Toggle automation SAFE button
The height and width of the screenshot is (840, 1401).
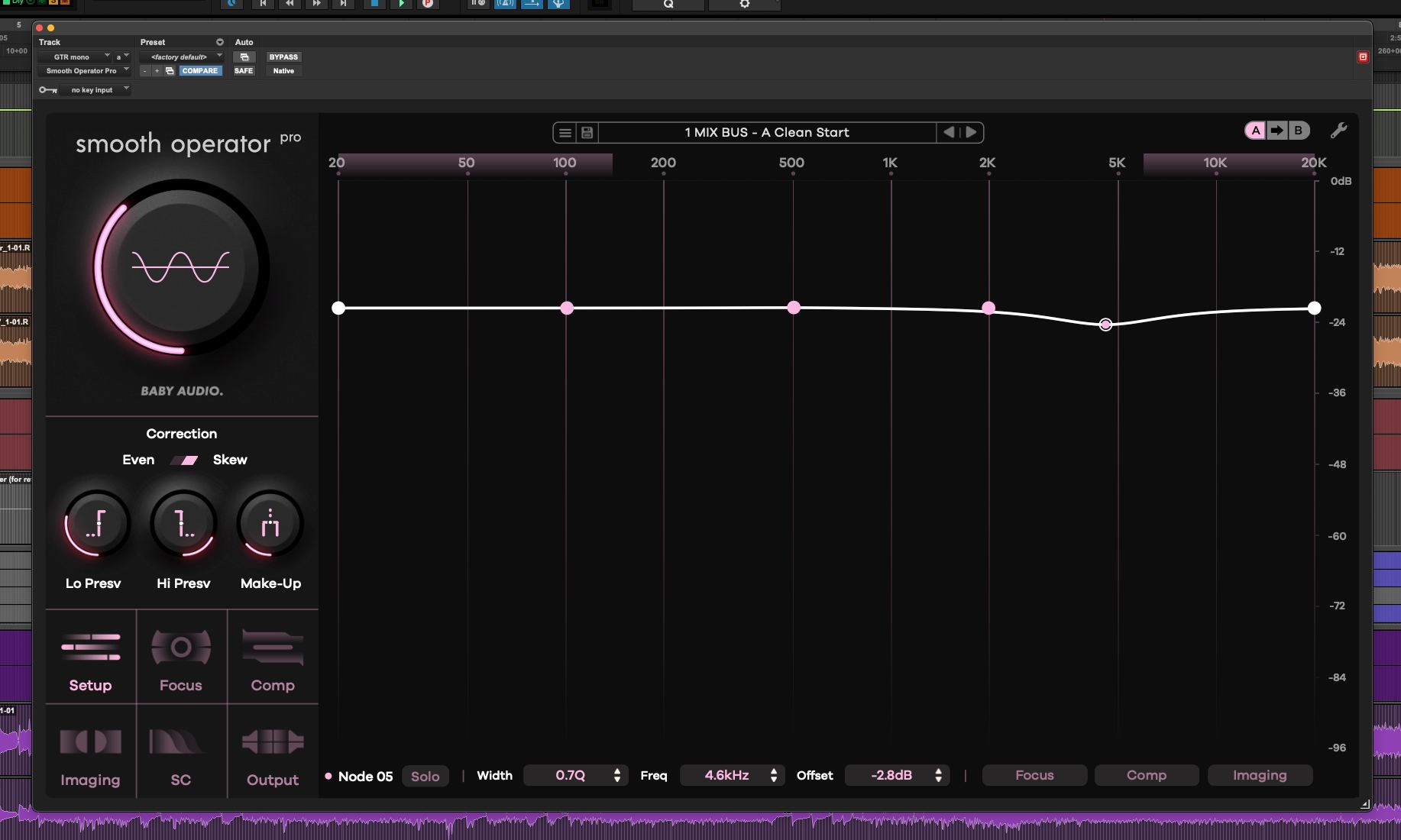click(x=244, y=71)
